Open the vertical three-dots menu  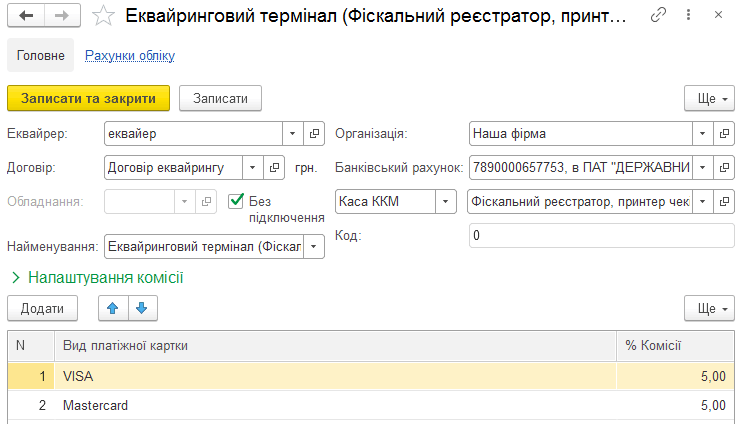[x=689, y=15]
